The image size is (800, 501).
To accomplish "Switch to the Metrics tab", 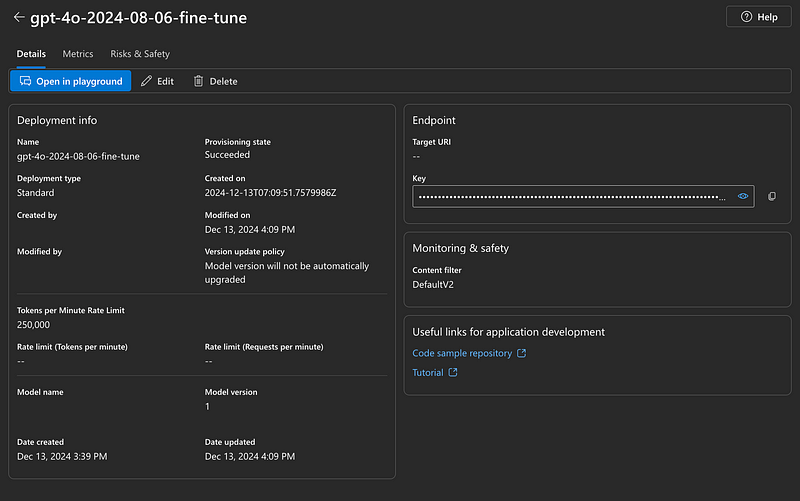I will 78,54.
